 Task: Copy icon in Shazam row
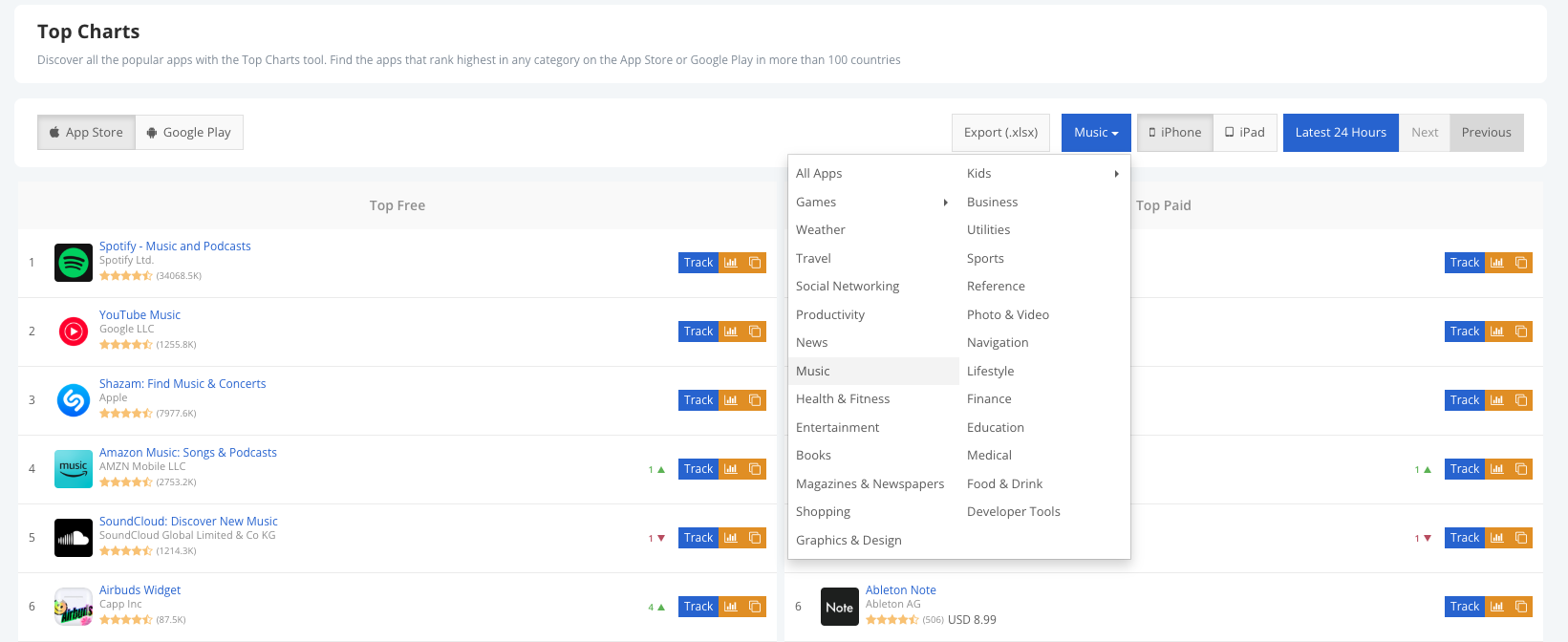(755, 400)
